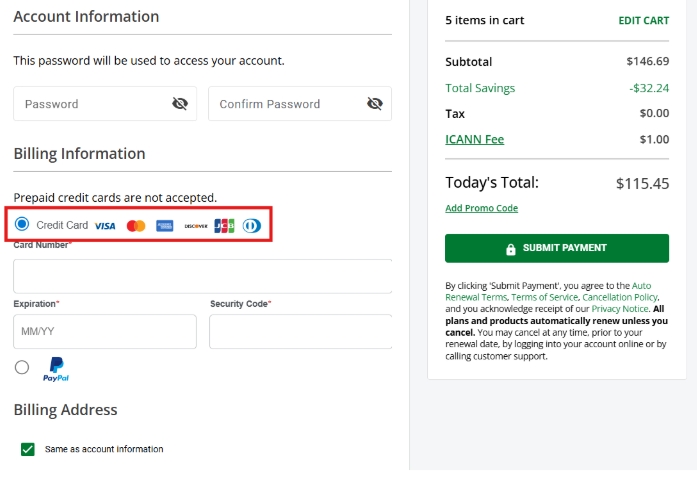Uncheck Same as account information checkbox
Screen dimensions: 697x486
[x=28, y=449]
